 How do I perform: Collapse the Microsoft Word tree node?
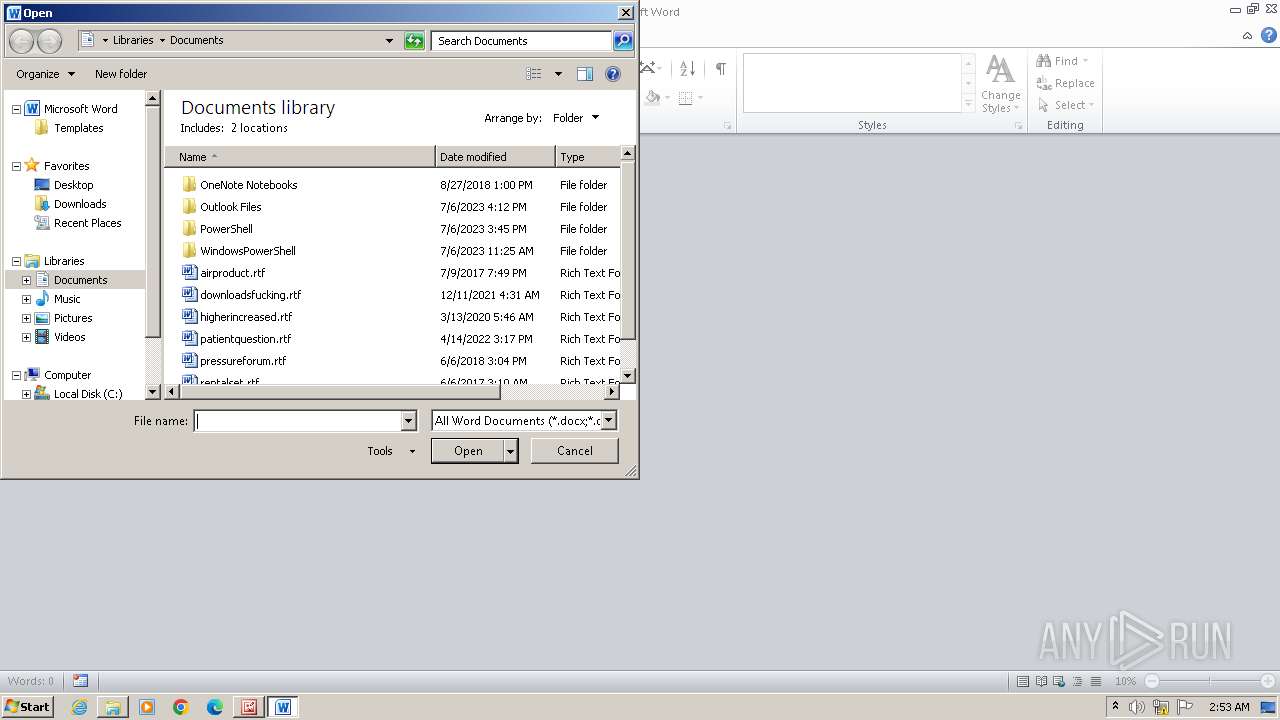click(x=16, y=109)
